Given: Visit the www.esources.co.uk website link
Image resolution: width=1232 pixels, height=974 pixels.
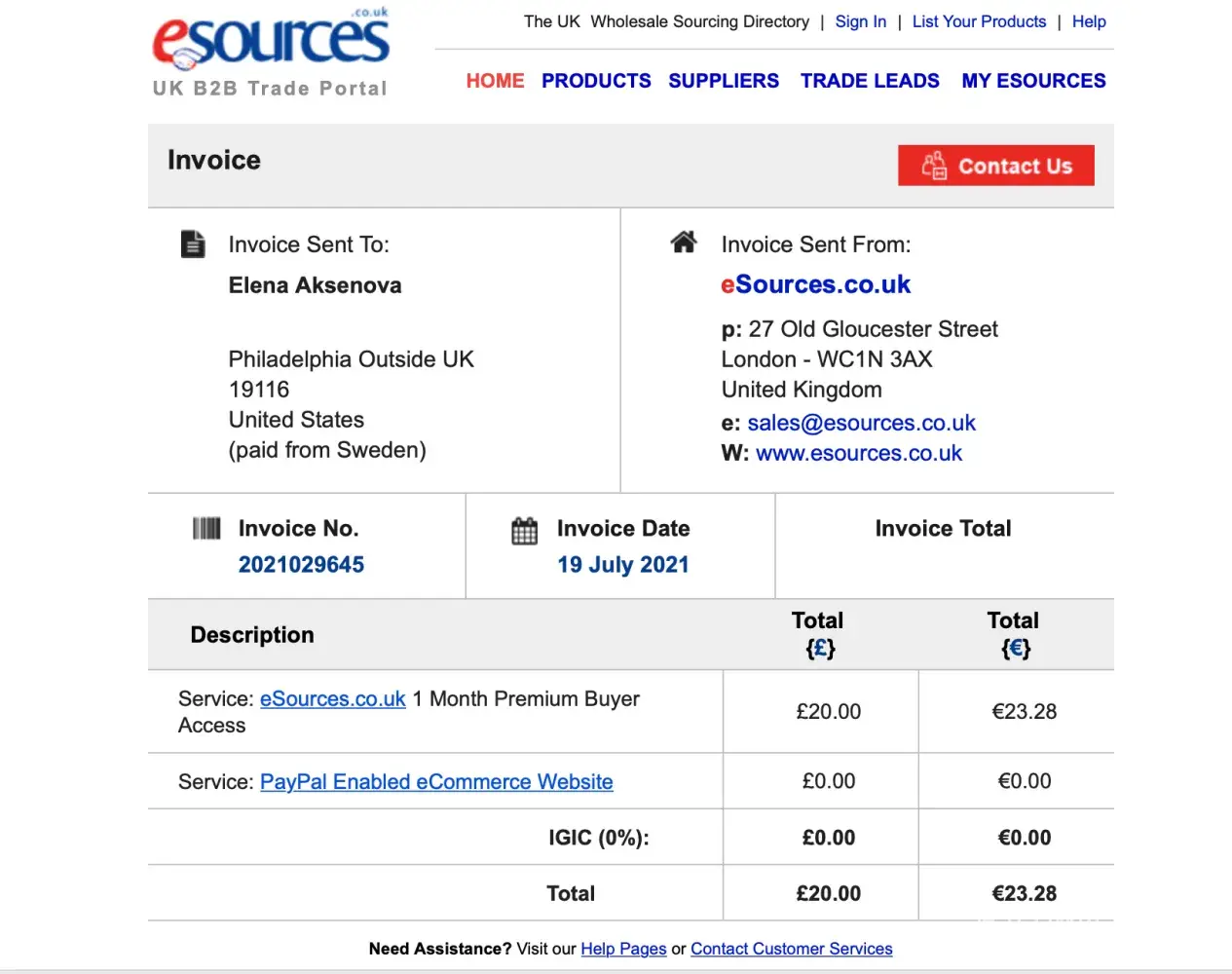Looking at the screenshot, I should [x=859, y=453].
